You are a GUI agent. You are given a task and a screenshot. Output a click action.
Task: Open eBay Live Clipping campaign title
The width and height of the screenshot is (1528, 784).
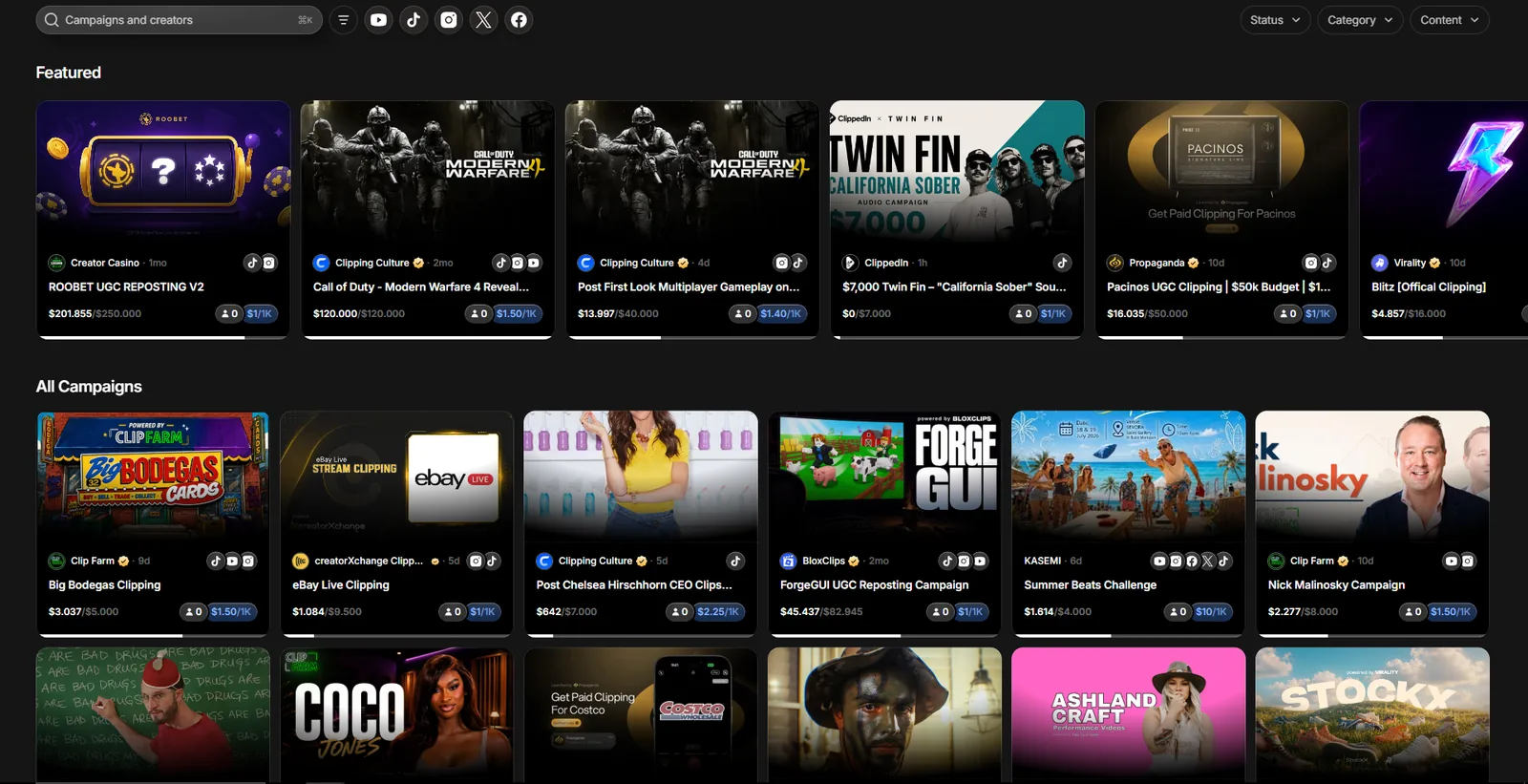(341, 585)
